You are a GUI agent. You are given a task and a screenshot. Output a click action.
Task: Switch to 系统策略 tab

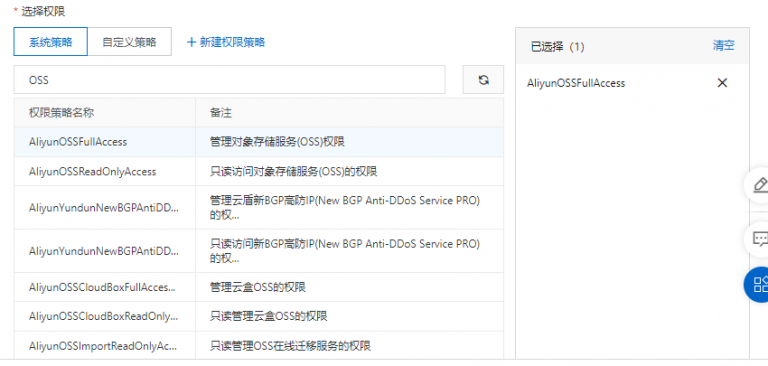click(50, 42)
